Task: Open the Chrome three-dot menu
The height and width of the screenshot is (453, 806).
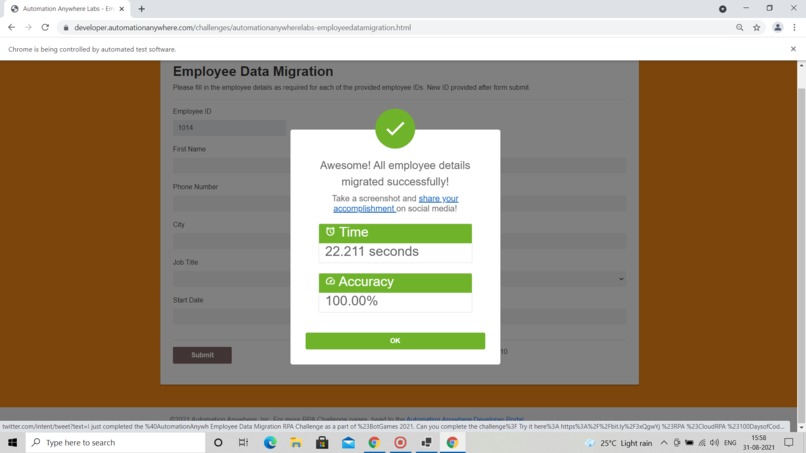Action: click(794, 27)
